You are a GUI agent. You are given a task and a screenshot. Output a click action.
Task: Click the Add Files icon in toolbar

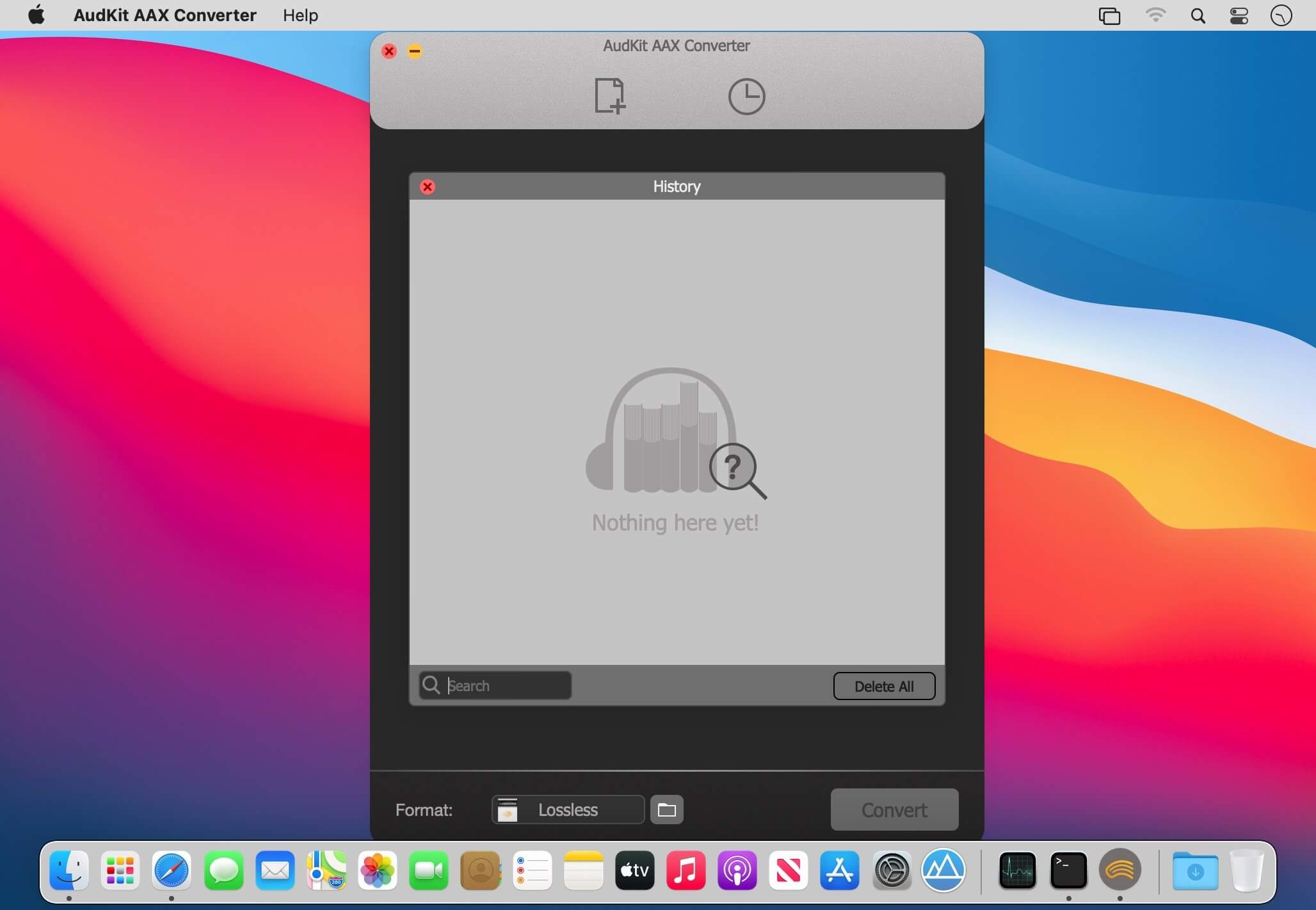[609, 96]
